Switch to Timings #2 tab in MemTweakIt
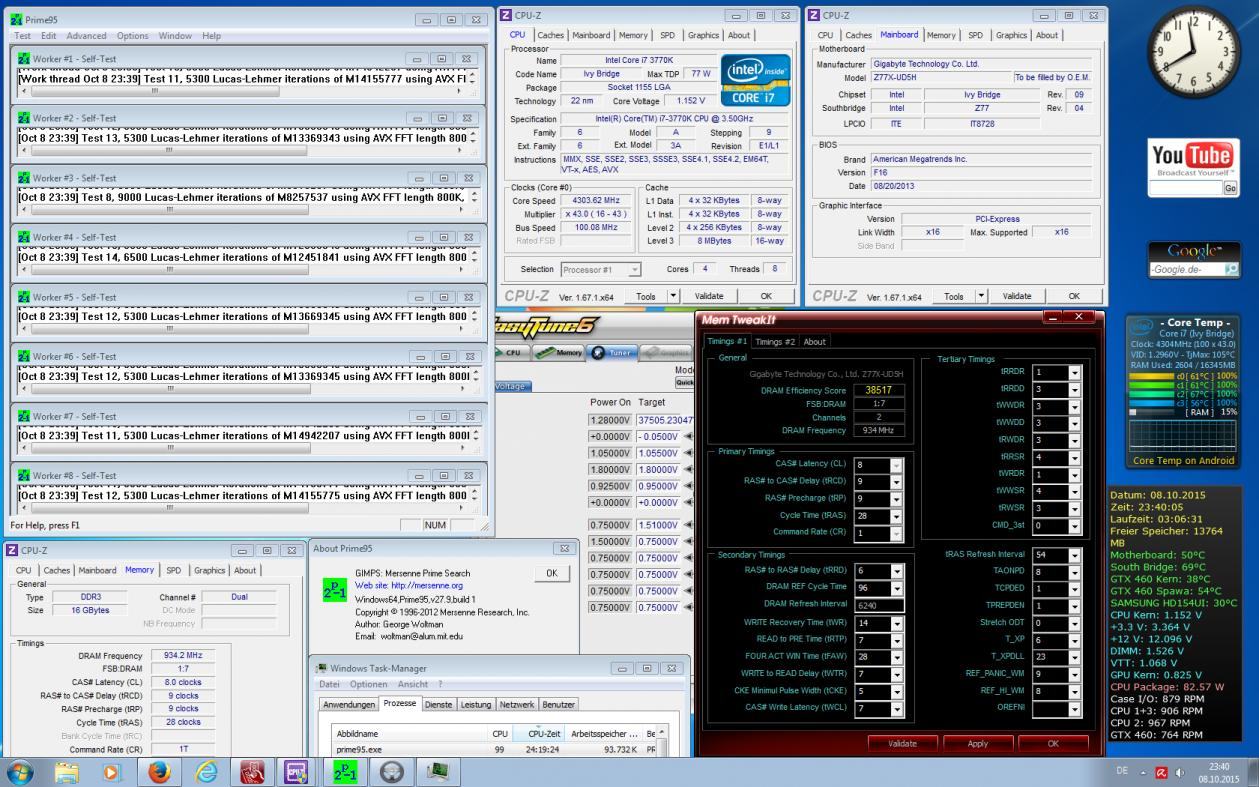Viewport: 1259px width, 787px height. click(776, 341)
